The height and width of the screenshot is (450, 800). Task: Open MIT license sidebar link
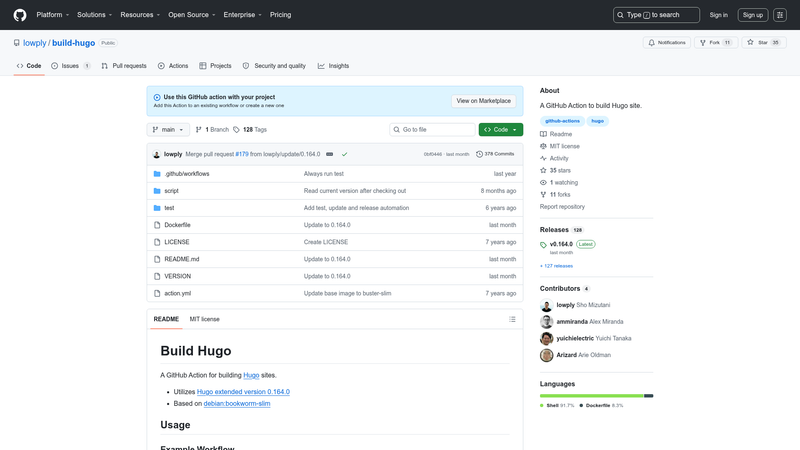coord(564,146)
